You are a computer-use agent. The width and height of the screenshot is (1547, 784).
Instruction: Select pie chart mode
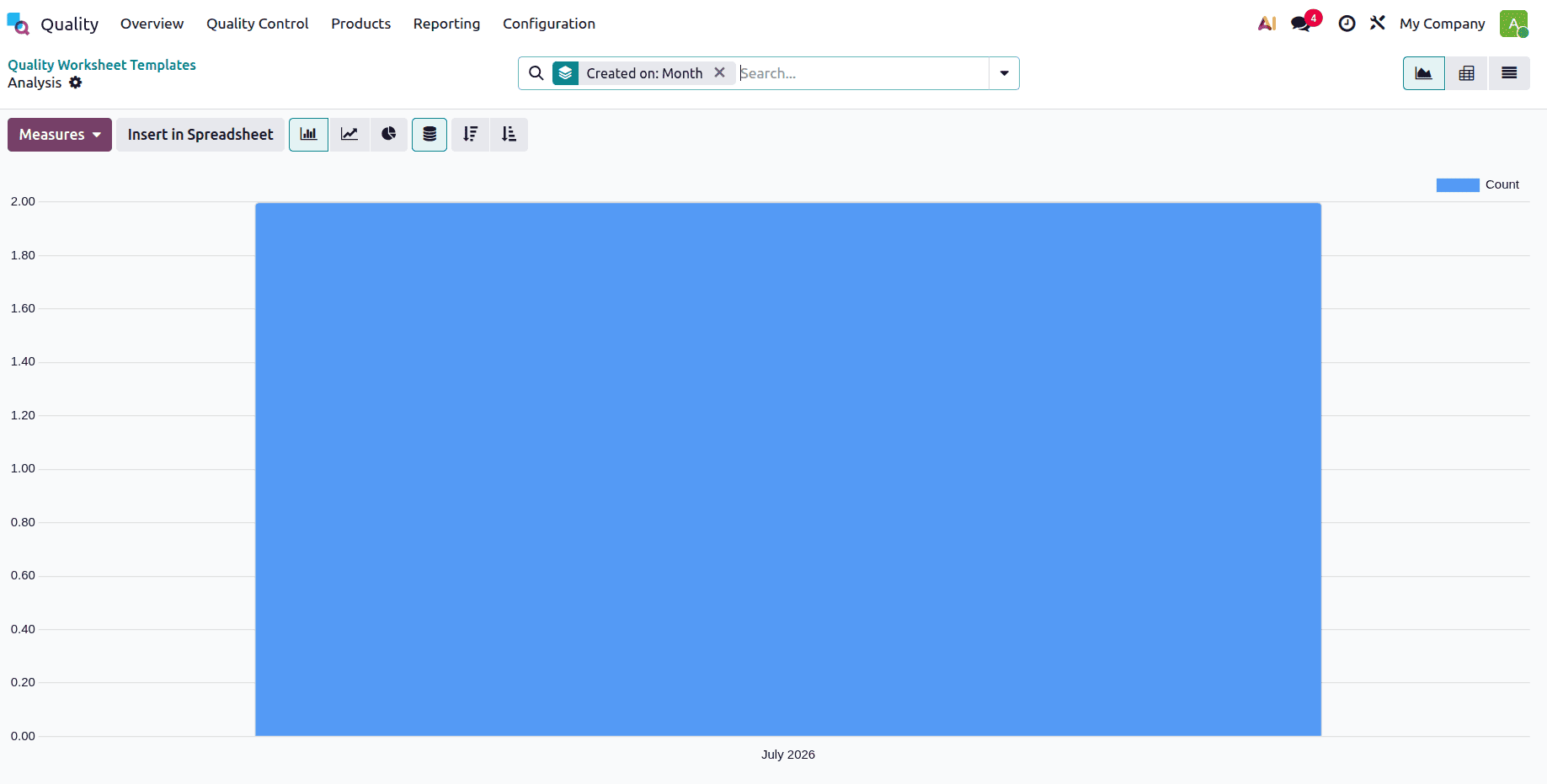389,135
